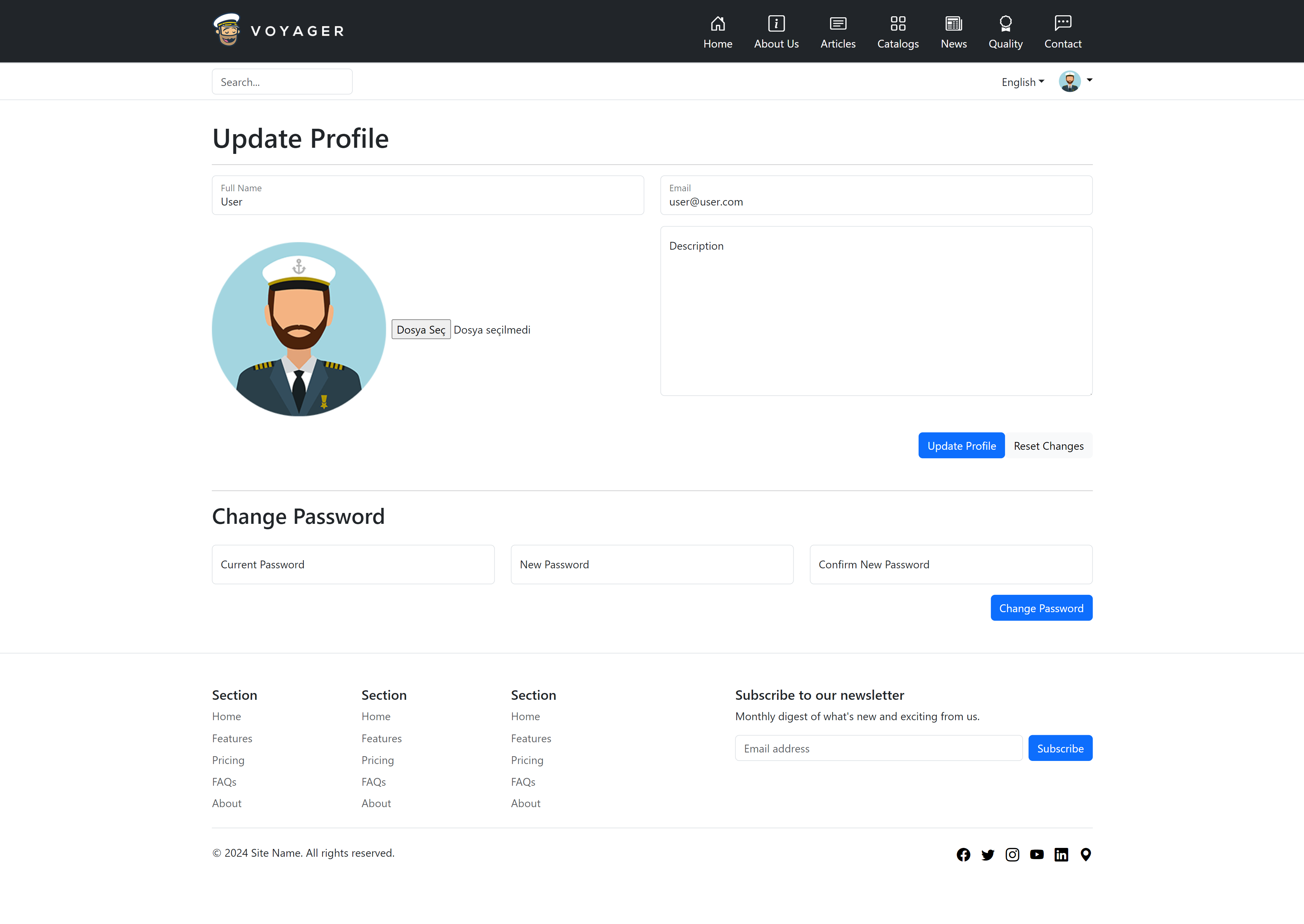Image resolution: width=1304 pixels, height=924 pixels.
Task: Click the large captain profile picture
Action: click(x=299, y=330)
